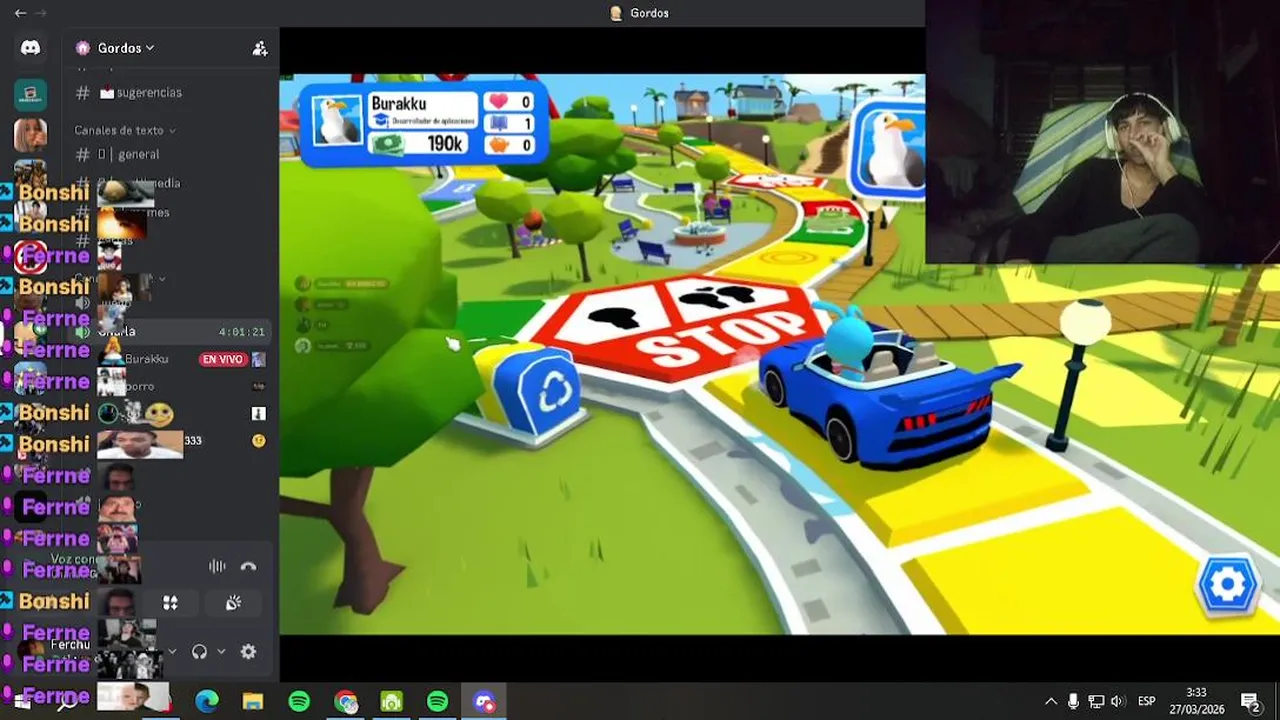Show hidden system tray icons
This screenshot has width=1280, height=720.
[x=1051, y=702]
